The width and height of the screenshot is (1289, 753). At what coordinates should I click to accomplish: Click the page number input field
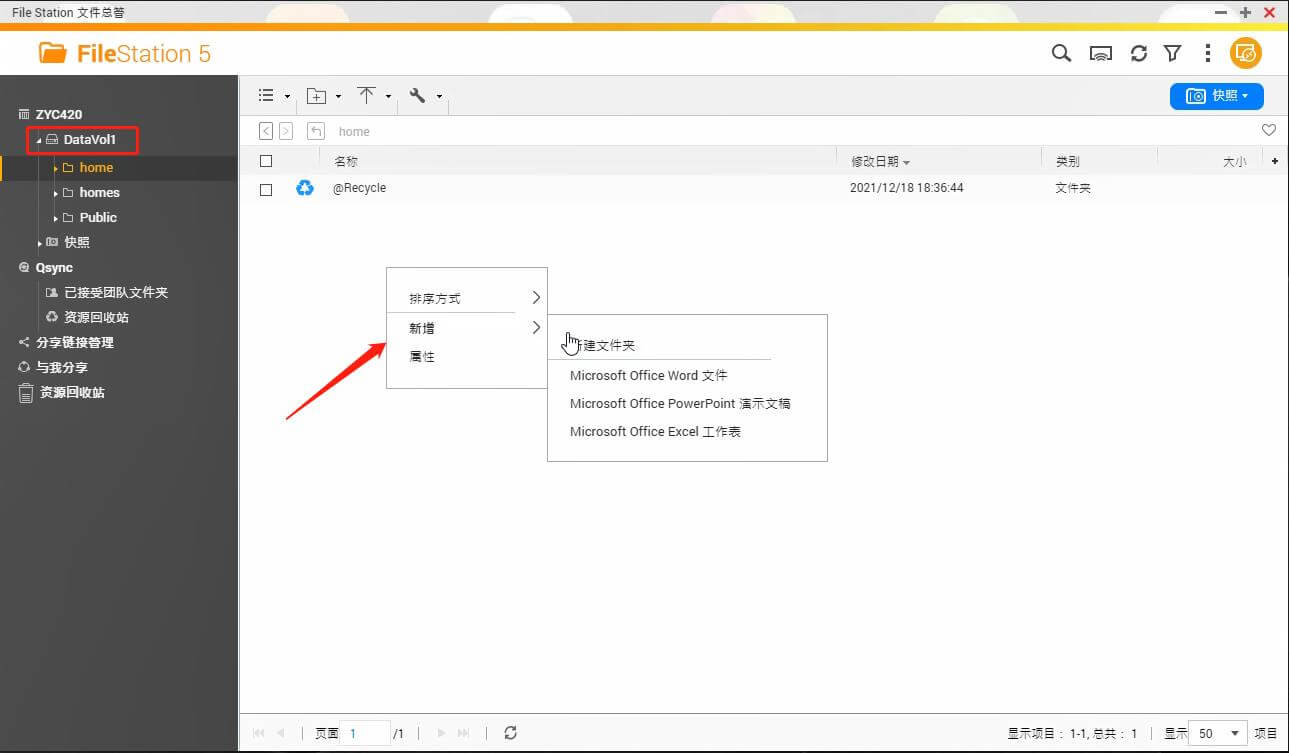365,733
